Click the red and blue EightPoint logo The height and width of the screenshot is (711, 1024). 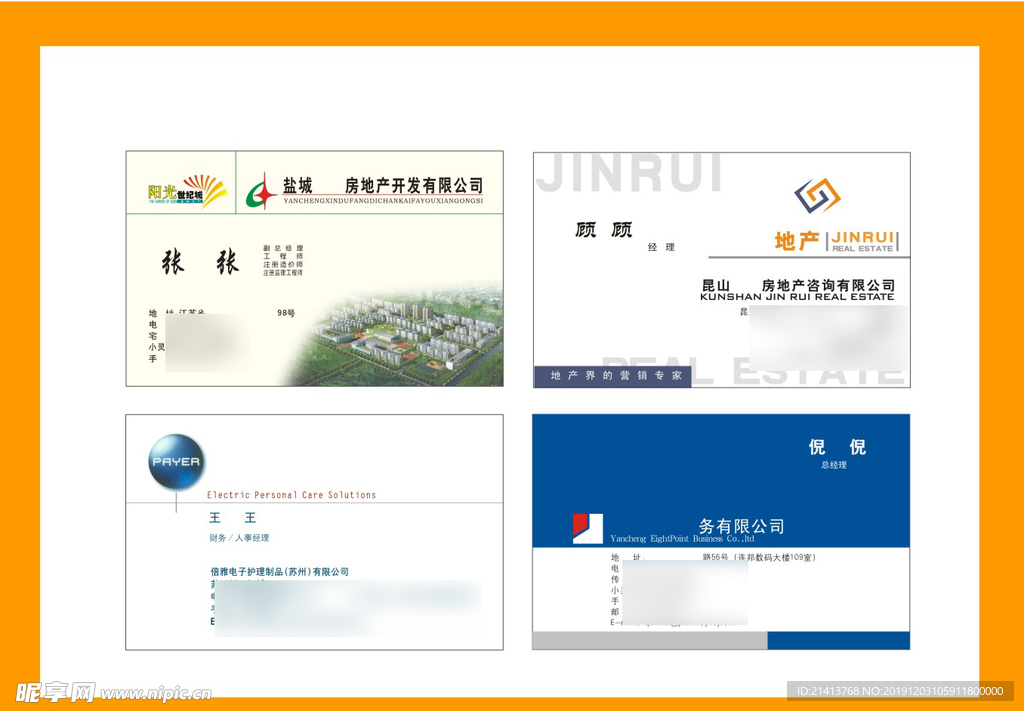587,528
